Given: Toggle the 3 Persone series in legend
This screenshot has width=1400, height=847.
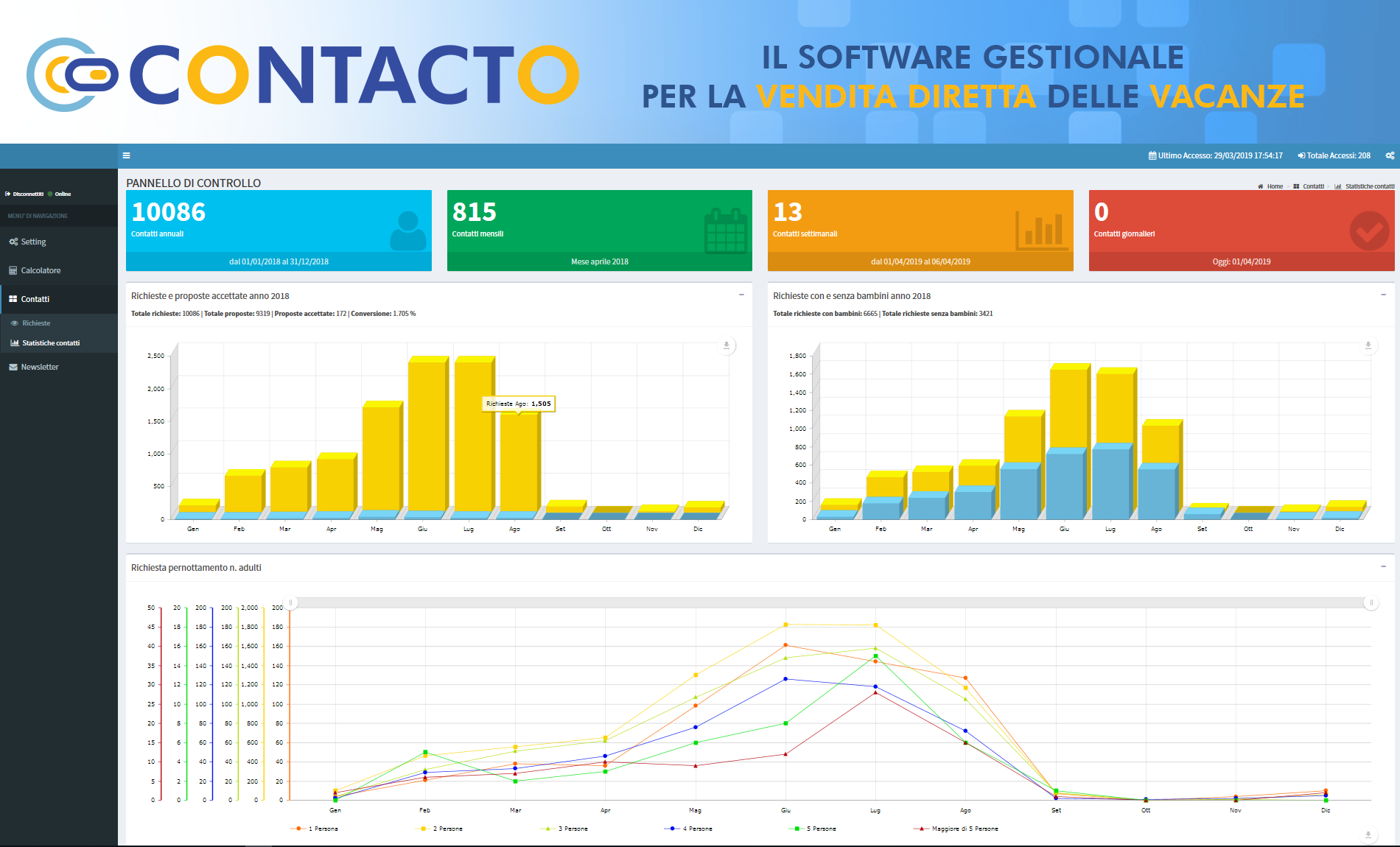Looking at the screenshot, I should coord(564,829).
